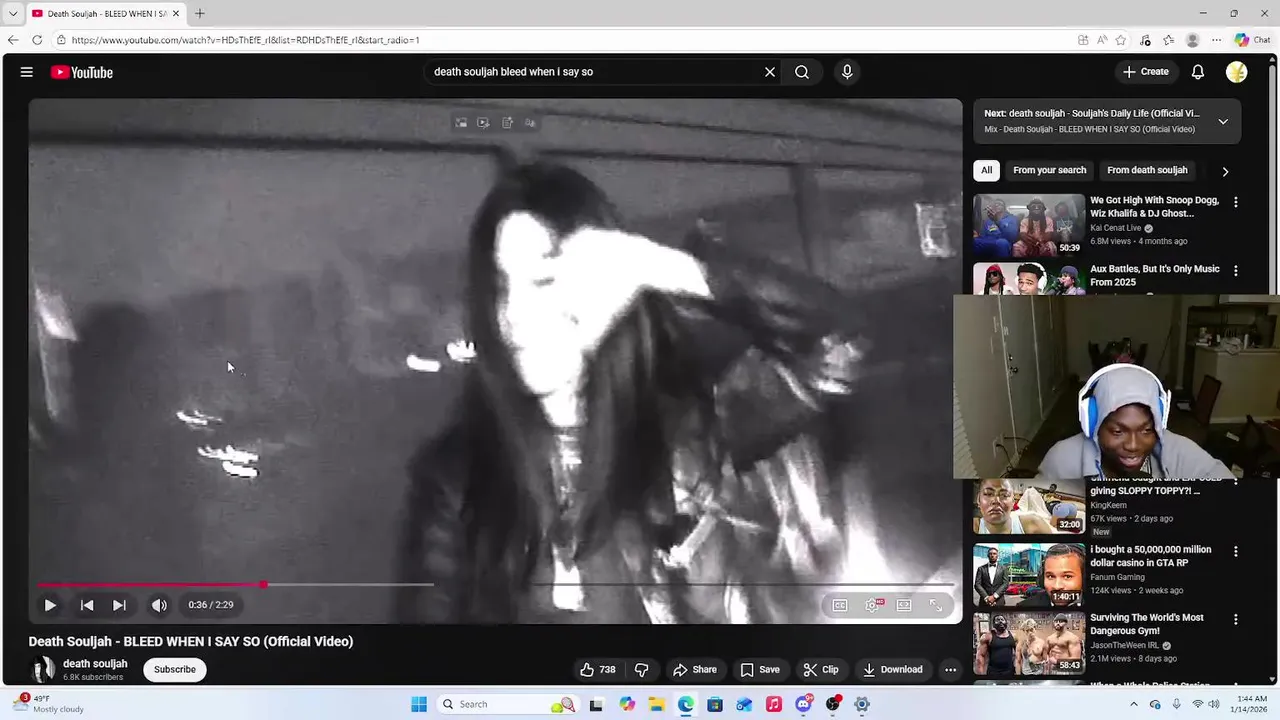Skip to the previous video
This screenshot has width=1280, height=720.
pyautogui.click(x=87, y=605)
